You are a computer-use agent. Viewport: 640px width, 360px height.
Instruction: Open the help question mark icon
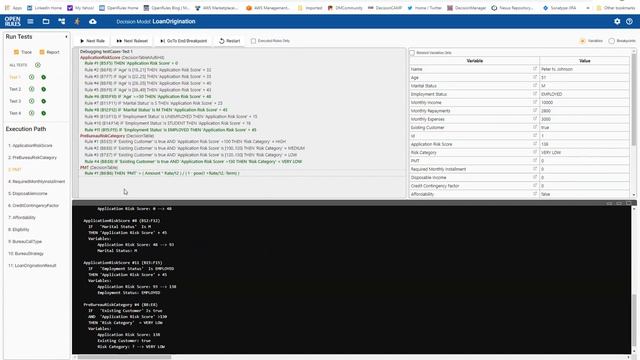click(629, 21)
